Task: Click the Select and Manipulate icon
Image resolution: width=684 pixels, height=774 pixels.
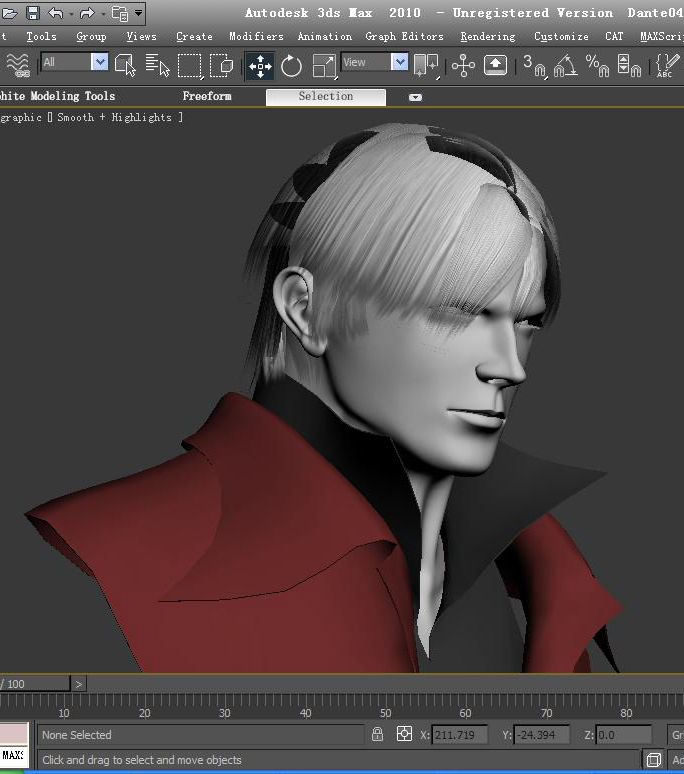Action: coord(463,66)
